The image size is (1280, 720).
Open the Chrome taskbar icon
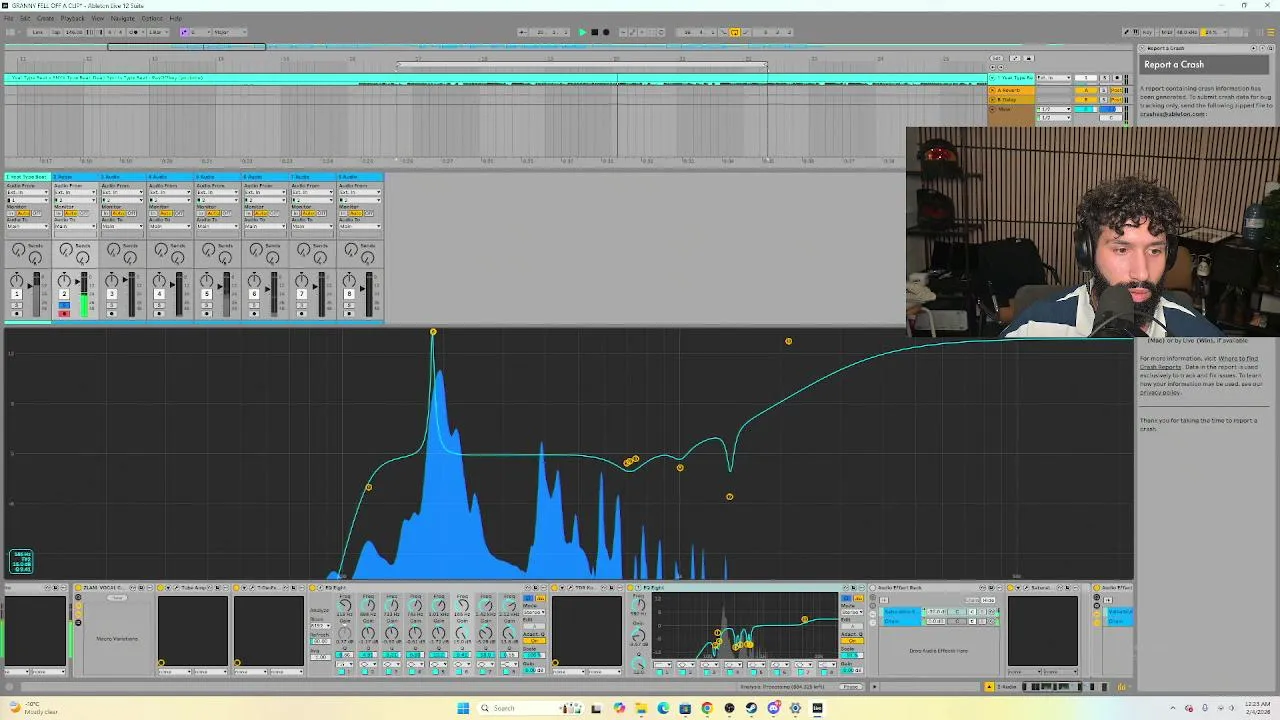(707, 708)
